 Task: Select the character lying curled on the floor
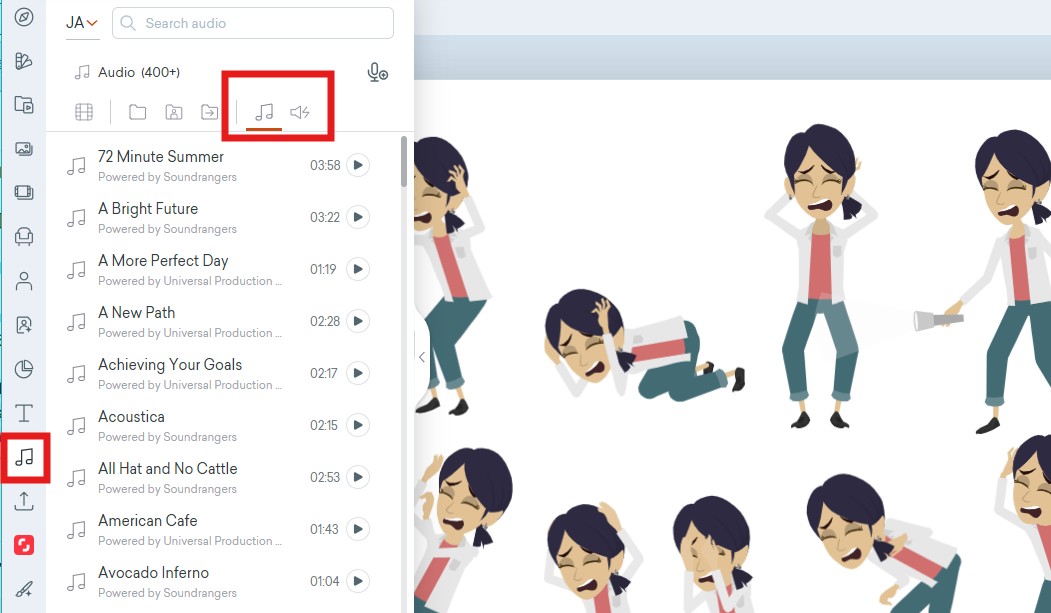tap(644, 346)
